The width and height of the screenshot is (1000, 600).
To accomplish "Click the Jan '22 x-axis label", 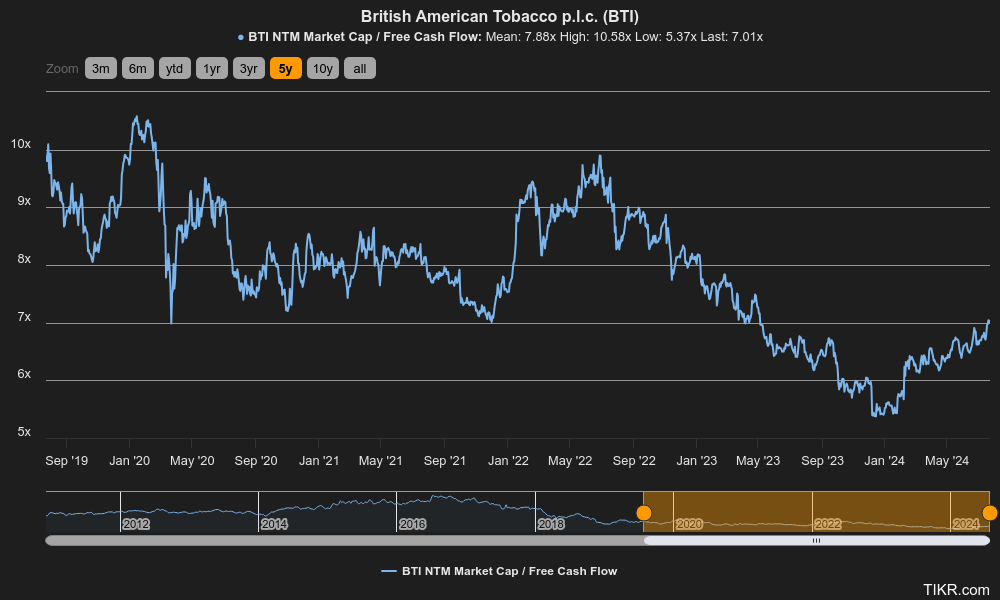I will pos(508,460).
